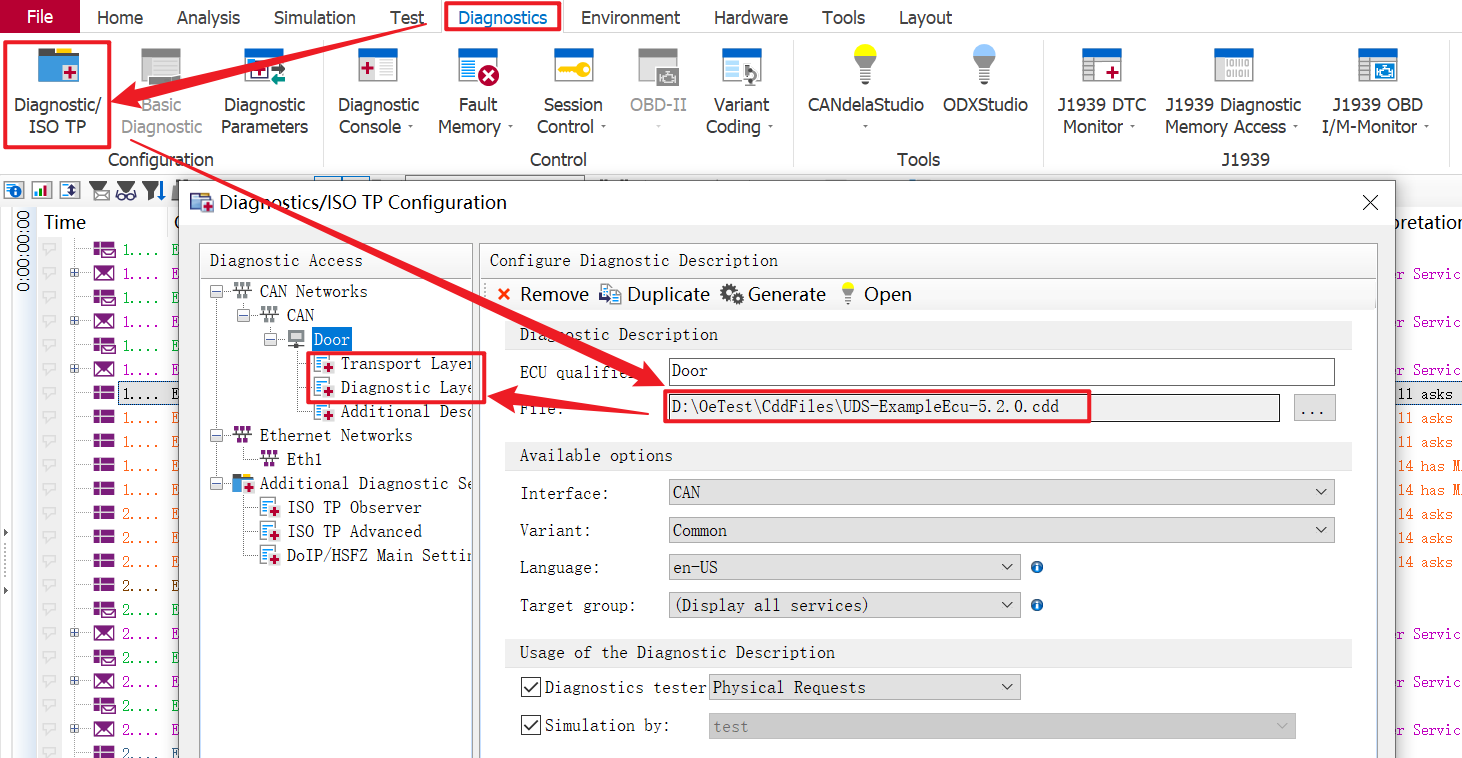Collapse the Ethernet Networks tree node

[x=217, y=435]
